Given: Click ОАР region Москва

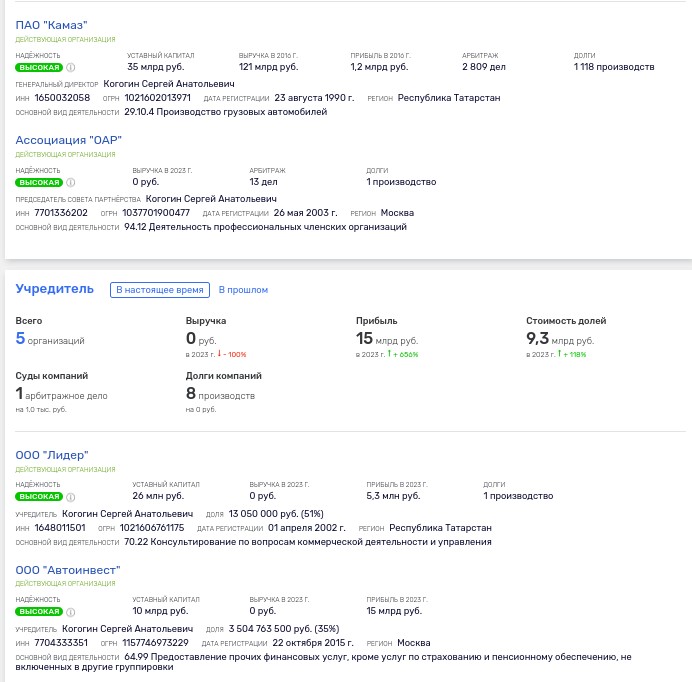Looking at the screenshot, I should click(397, 213).
